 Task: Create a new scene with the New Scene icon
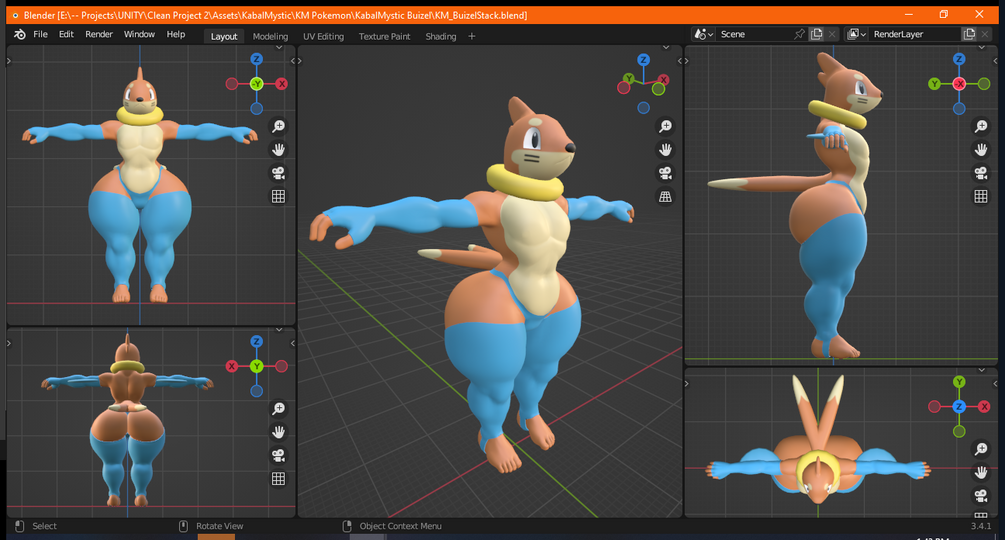pos(816,35)
